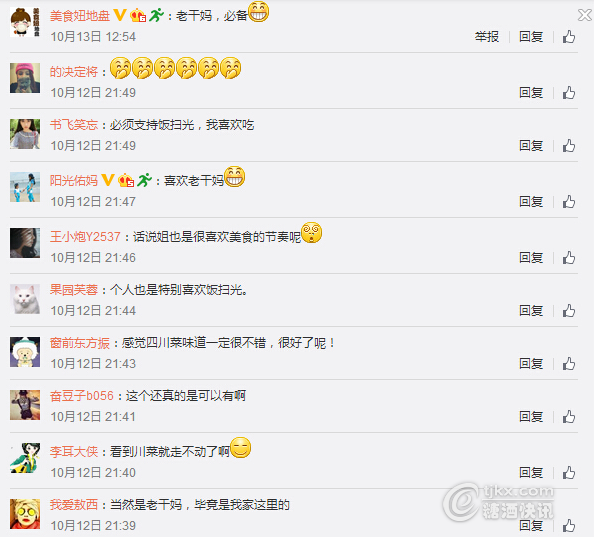Open 书飞笑忘's profile via username

74,125
